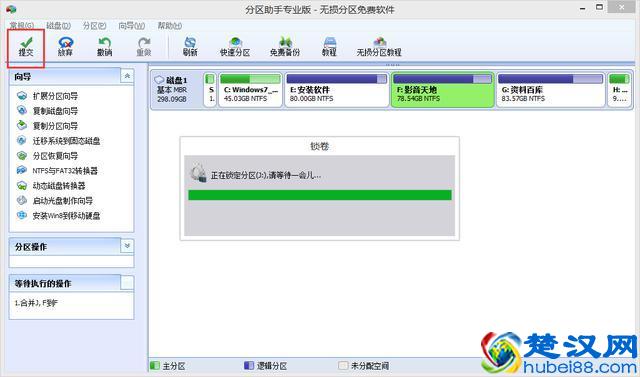The width and height of the screenshot is (640, 377).
Task: Click the 重做 (Redo) toolbar icon
Action: (x=144, y=42)
